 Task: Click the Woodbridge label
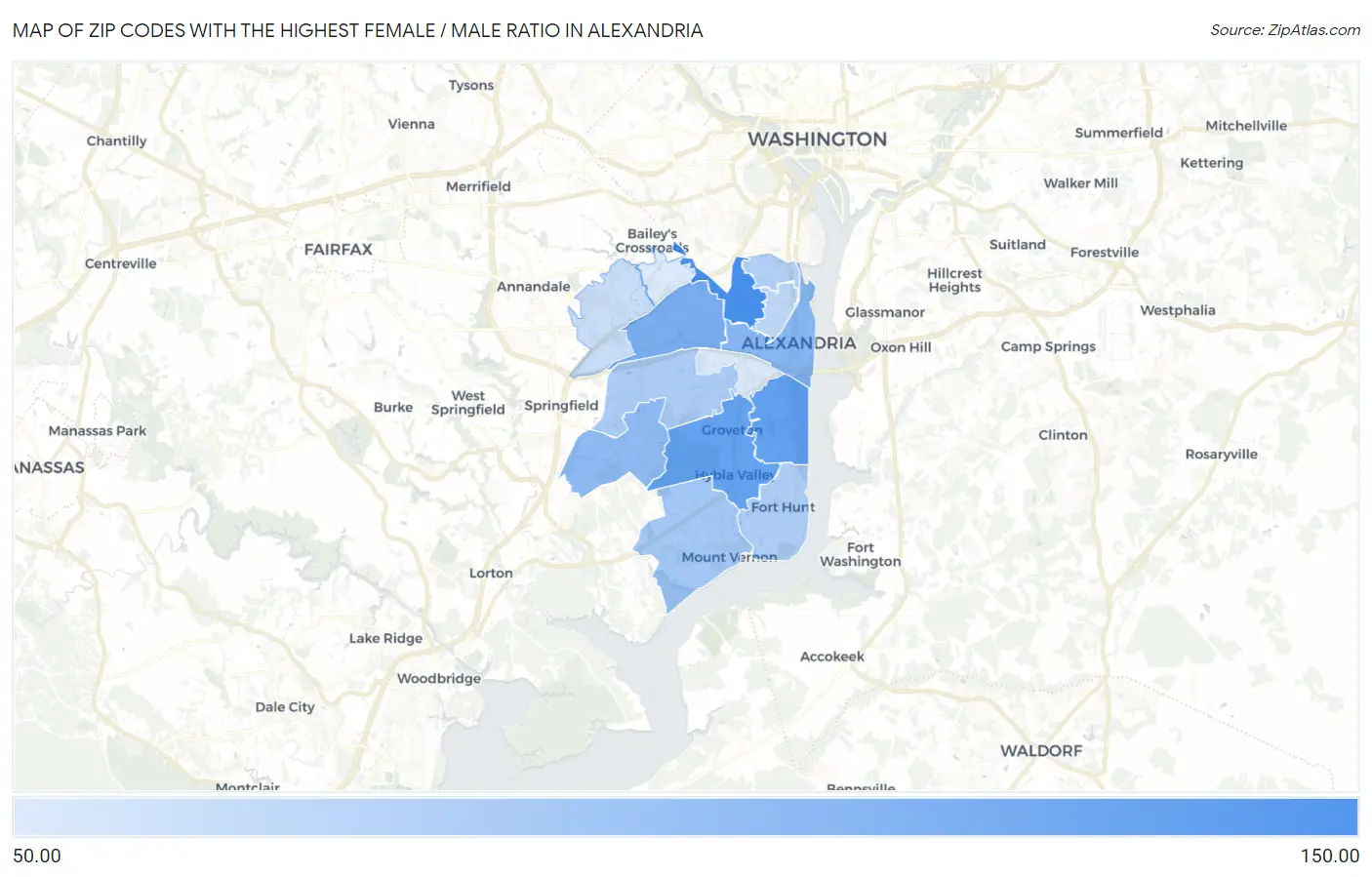438,679
